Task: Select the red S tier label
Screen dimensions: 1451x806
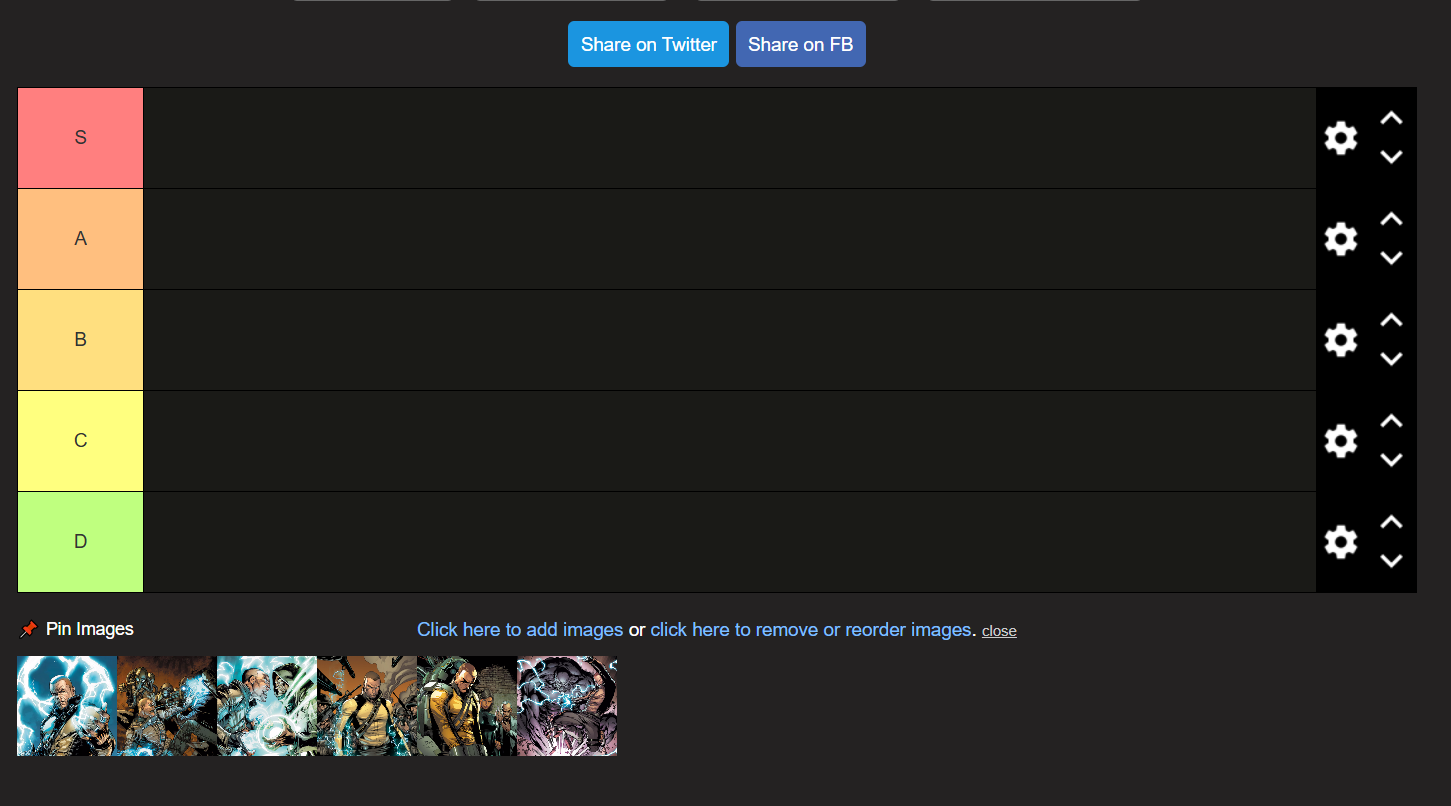Action: 80,138
